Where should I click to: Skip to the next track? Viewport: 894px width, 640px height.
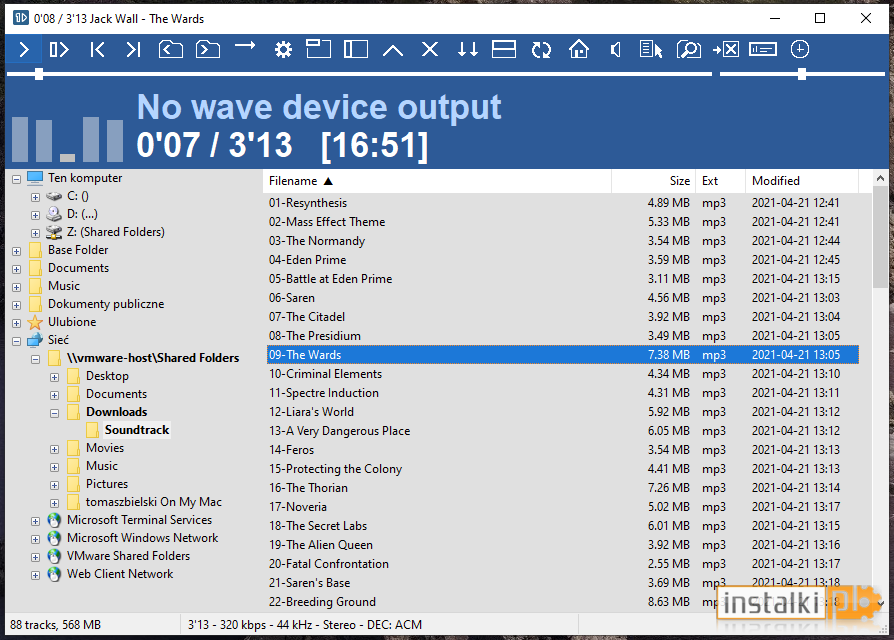[133, 50]
